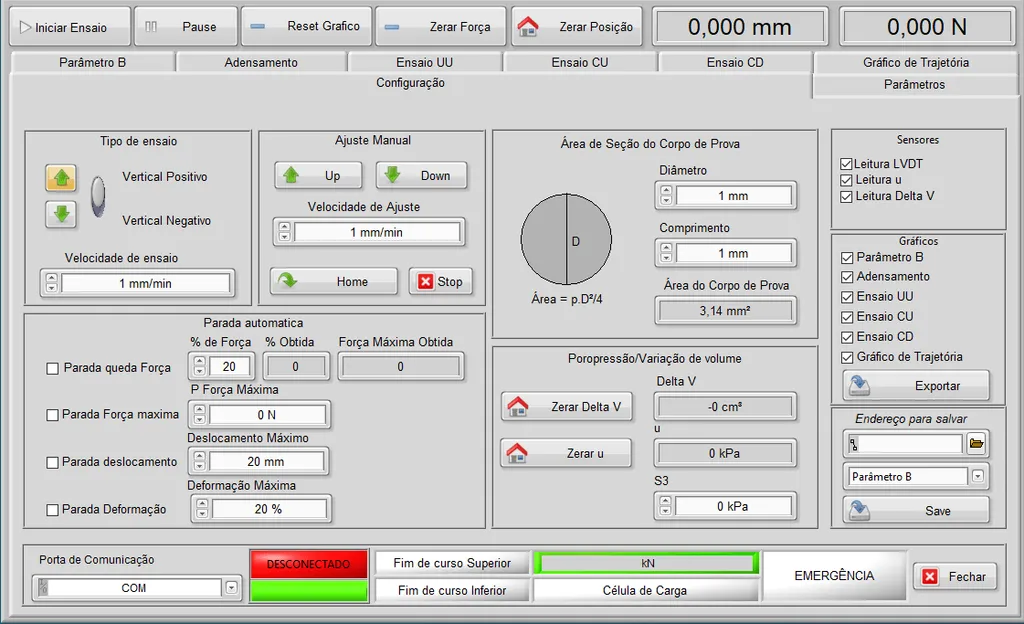
Task: Click the Save icon
Action: pos(859,510)
